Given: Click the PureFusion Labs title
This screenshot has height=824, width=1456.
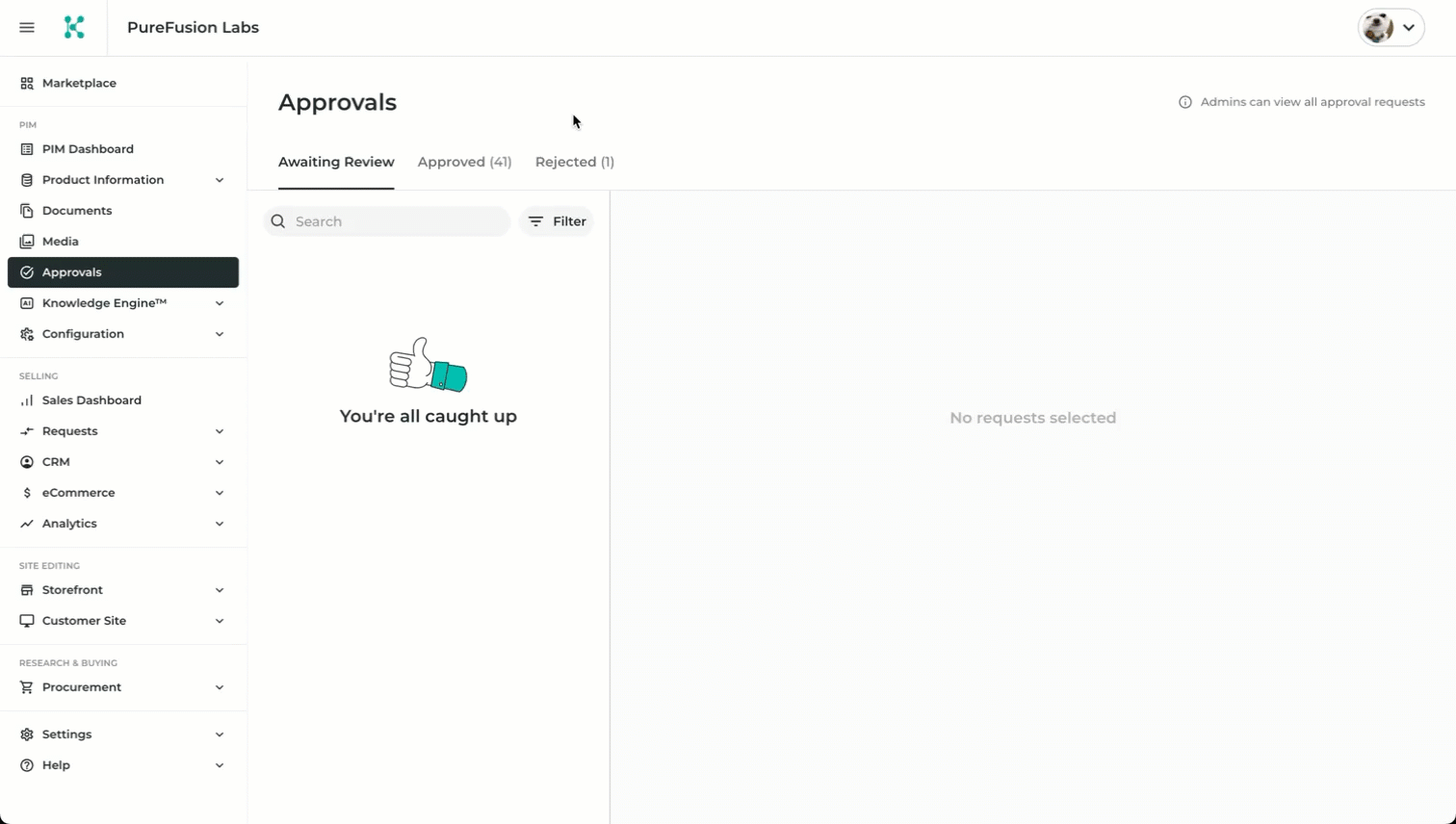Looking at the screenshot, I should tap(193, 28).
